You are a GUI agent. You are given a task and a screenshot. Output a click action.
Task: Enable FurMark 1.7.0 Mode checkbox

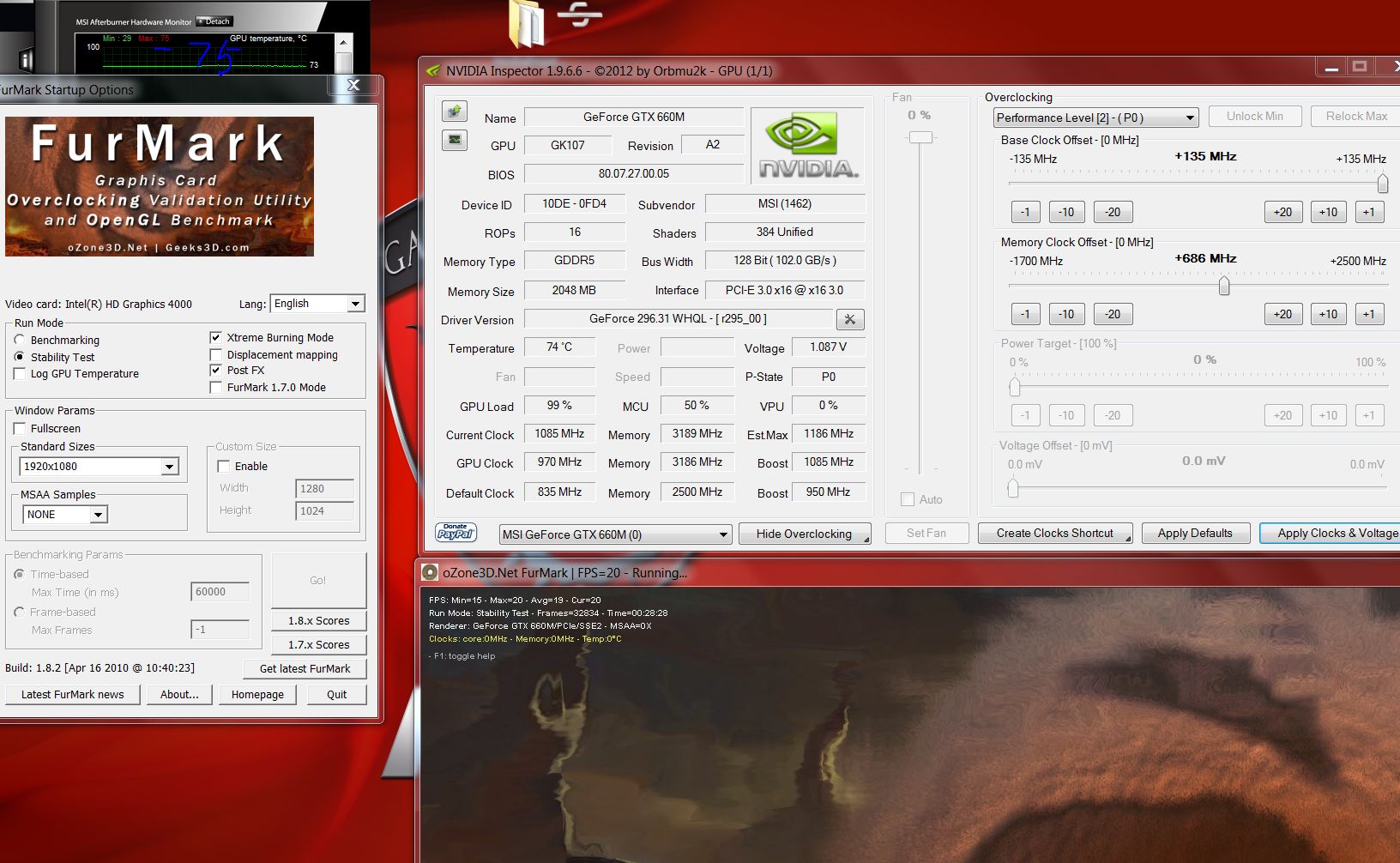(216, 387)
